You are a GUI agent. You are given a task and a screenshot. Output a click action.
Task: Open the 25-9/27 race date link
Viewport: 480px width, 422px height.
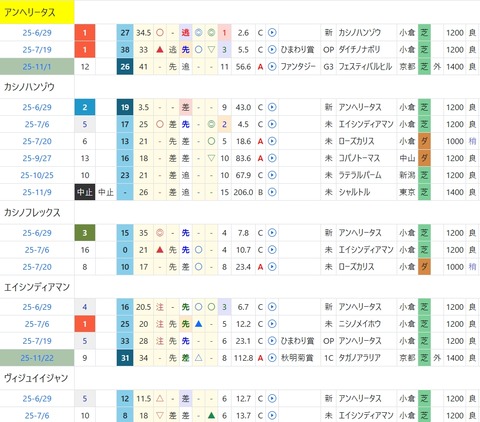(x=37, y=158)
